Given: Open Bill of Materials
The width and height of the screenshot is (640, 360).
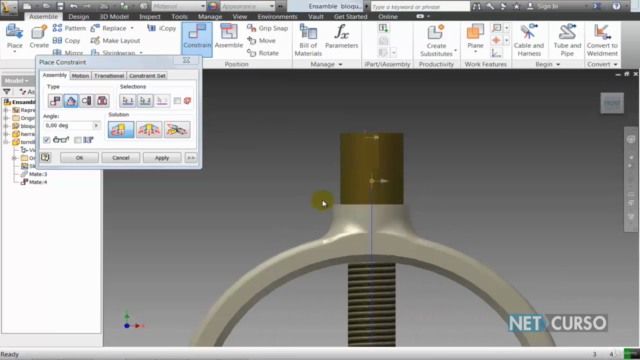Looking at the screenshot, I should (x=308, y=40).
